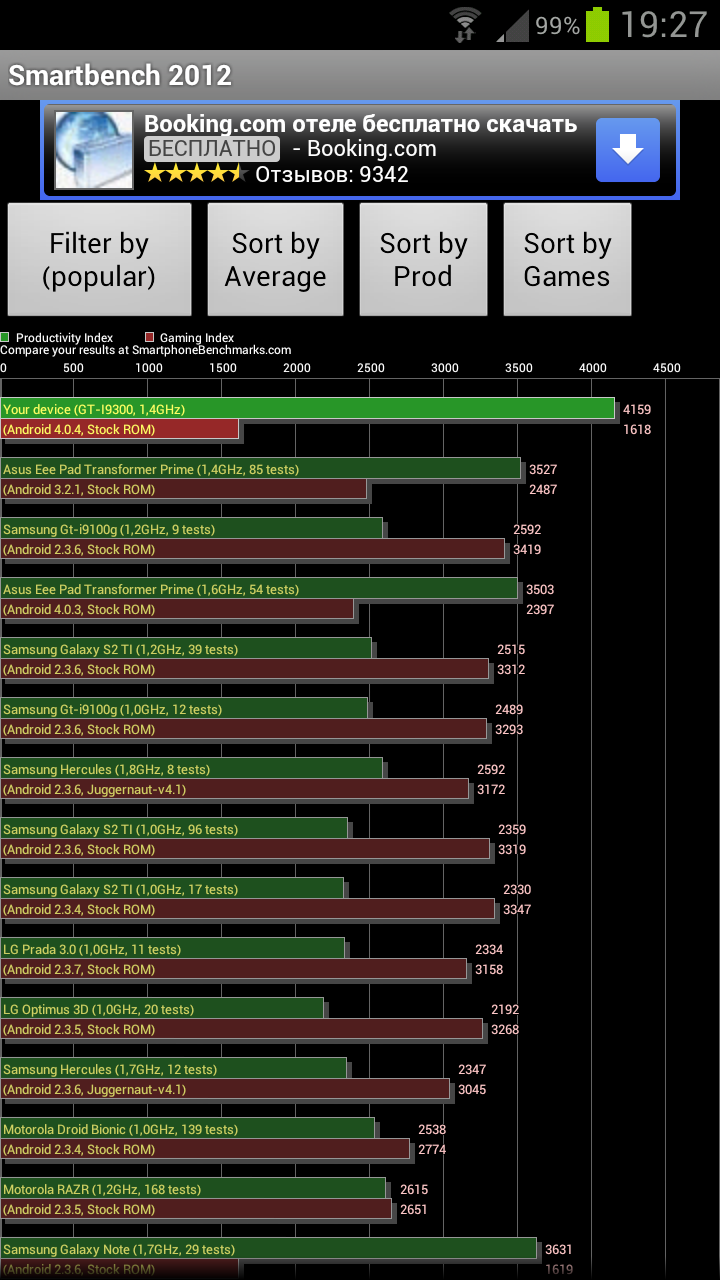
Task: Tap the gaming score 2774
Action: pyautogui.click(x=432, y=1149)
